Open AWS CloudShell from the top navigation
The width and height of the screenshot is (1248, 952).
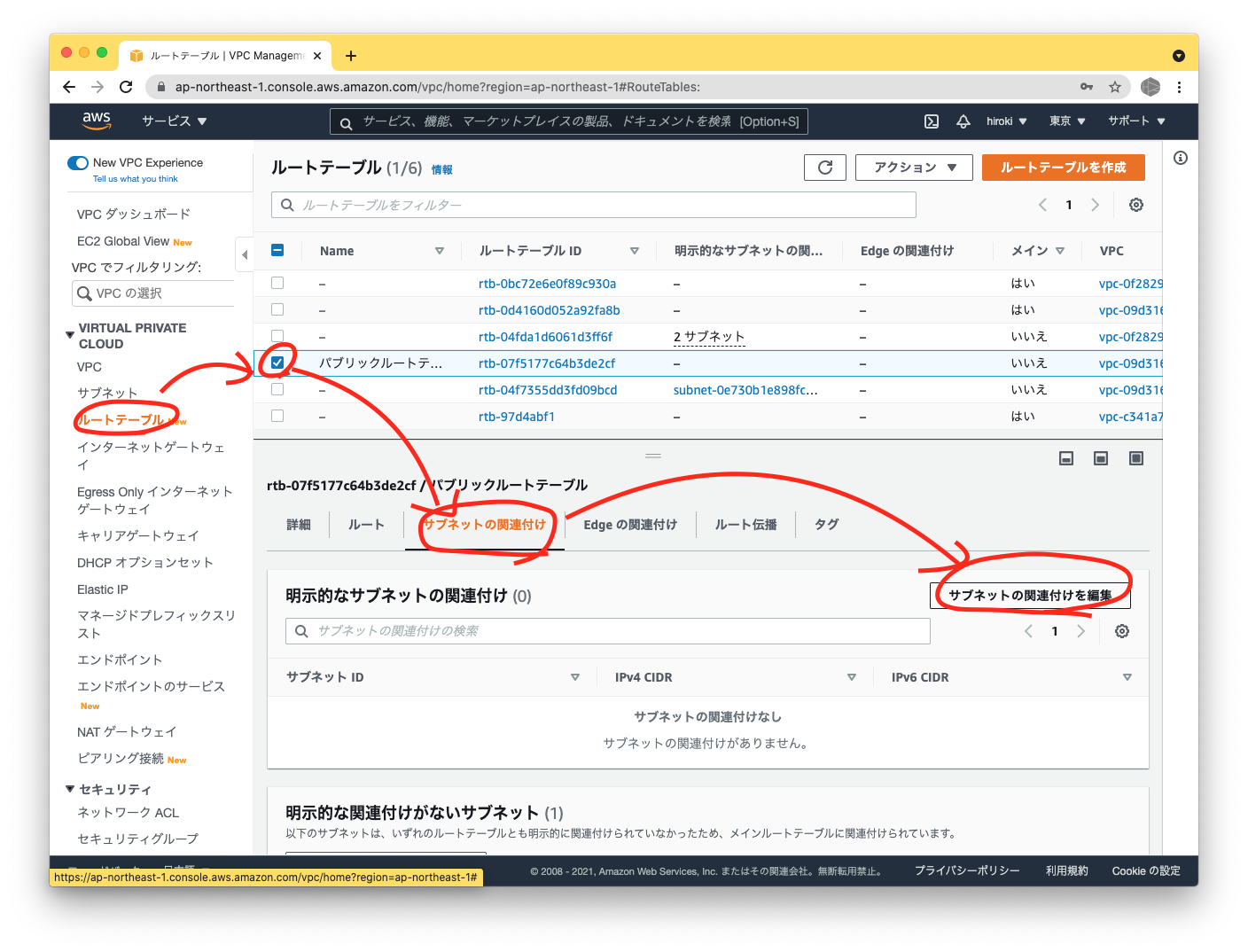coord(931,121)
